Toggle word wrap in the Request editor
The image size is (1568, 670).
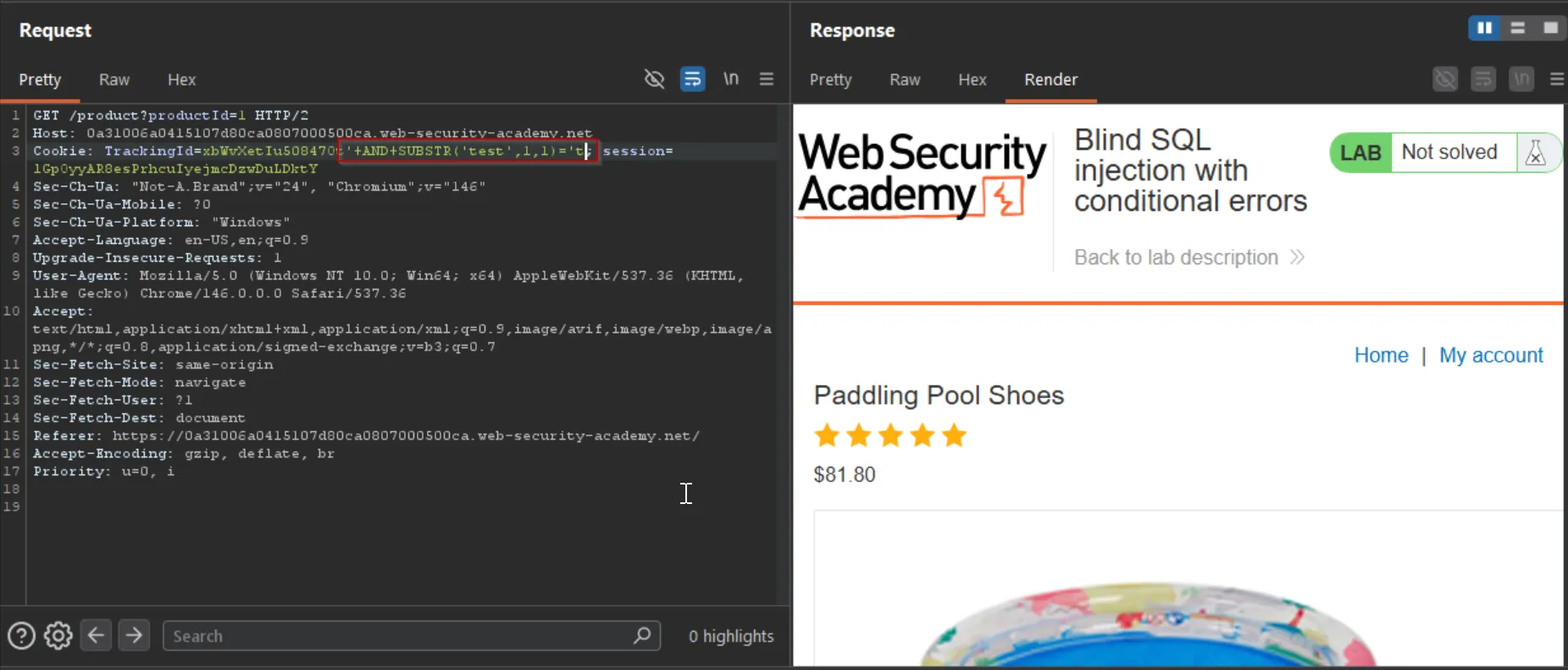pyautogui.click(x=693, y=79)
